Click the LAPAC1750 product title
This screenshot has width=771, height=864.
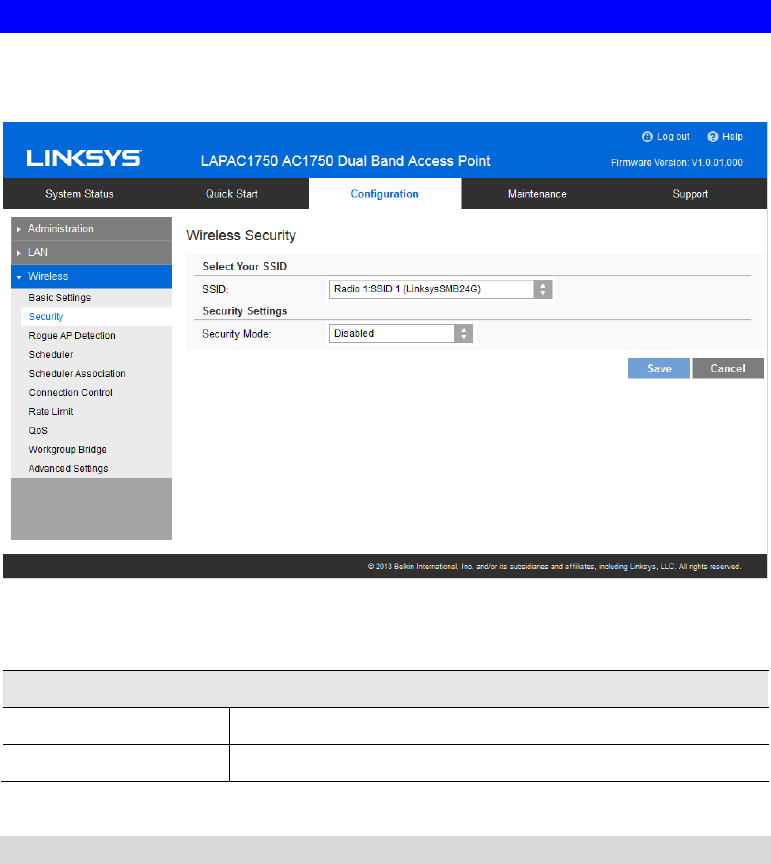point(346,161)
